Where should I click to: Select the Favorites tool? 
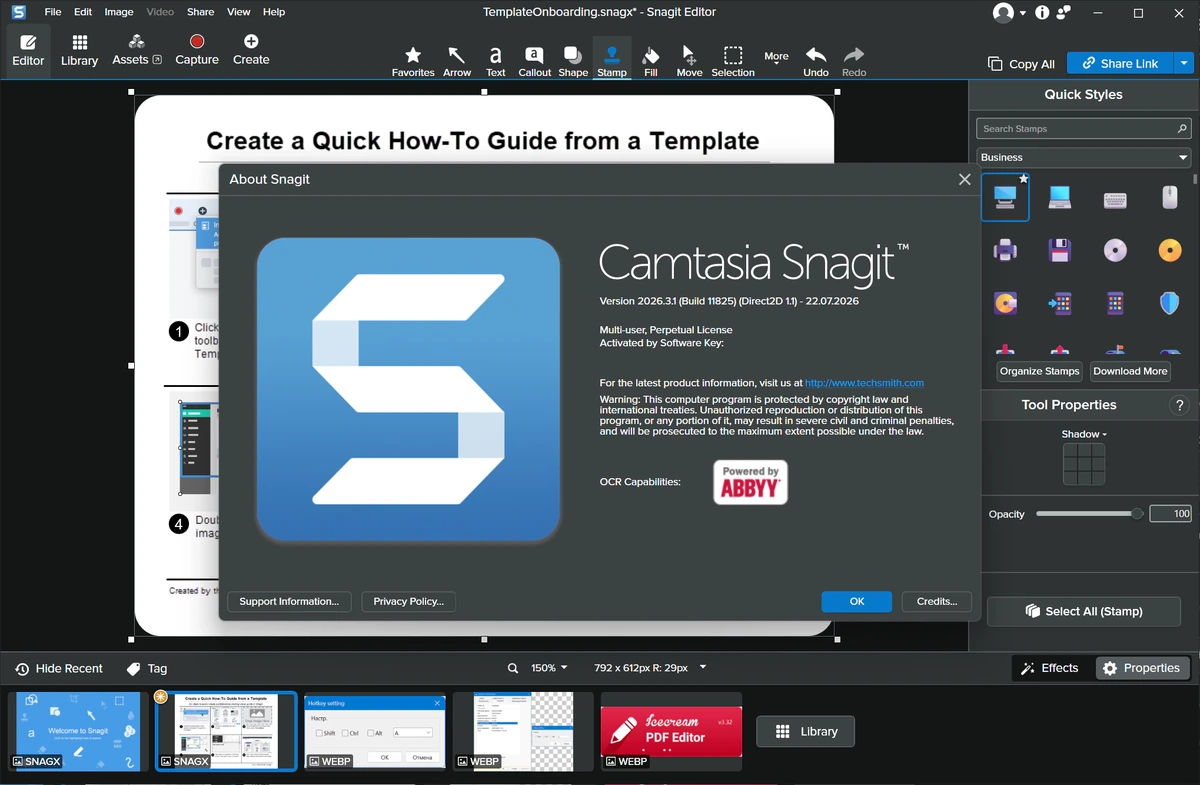click(x=413, y=61)
